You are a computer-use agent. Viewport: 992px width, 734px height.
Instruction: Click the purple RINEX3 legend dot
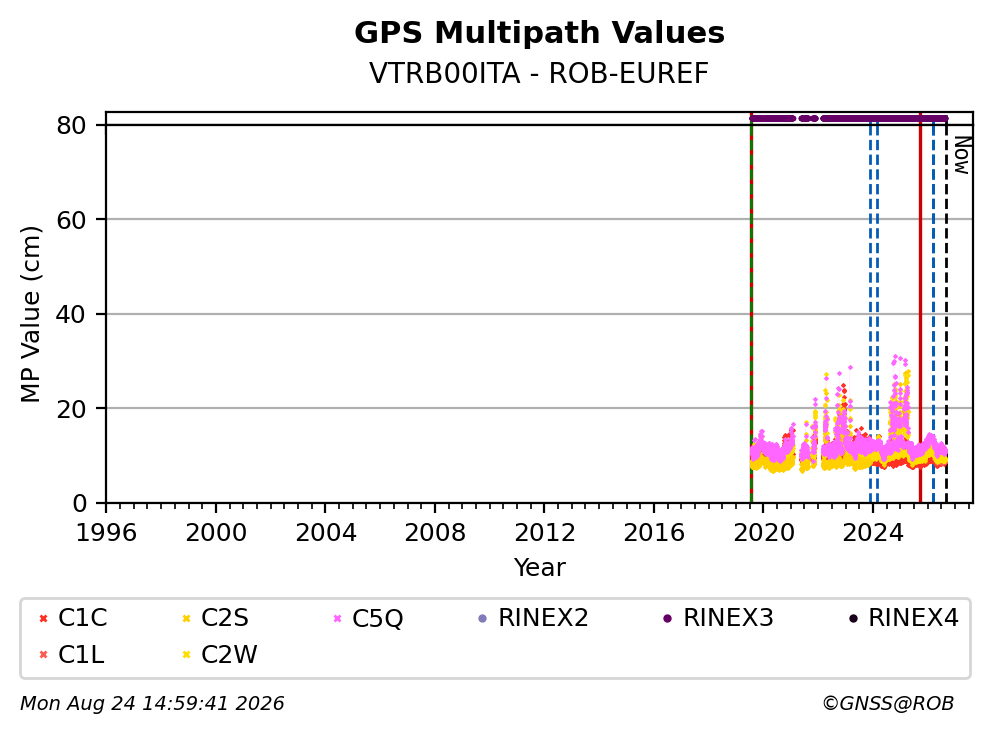click(667, 618)
